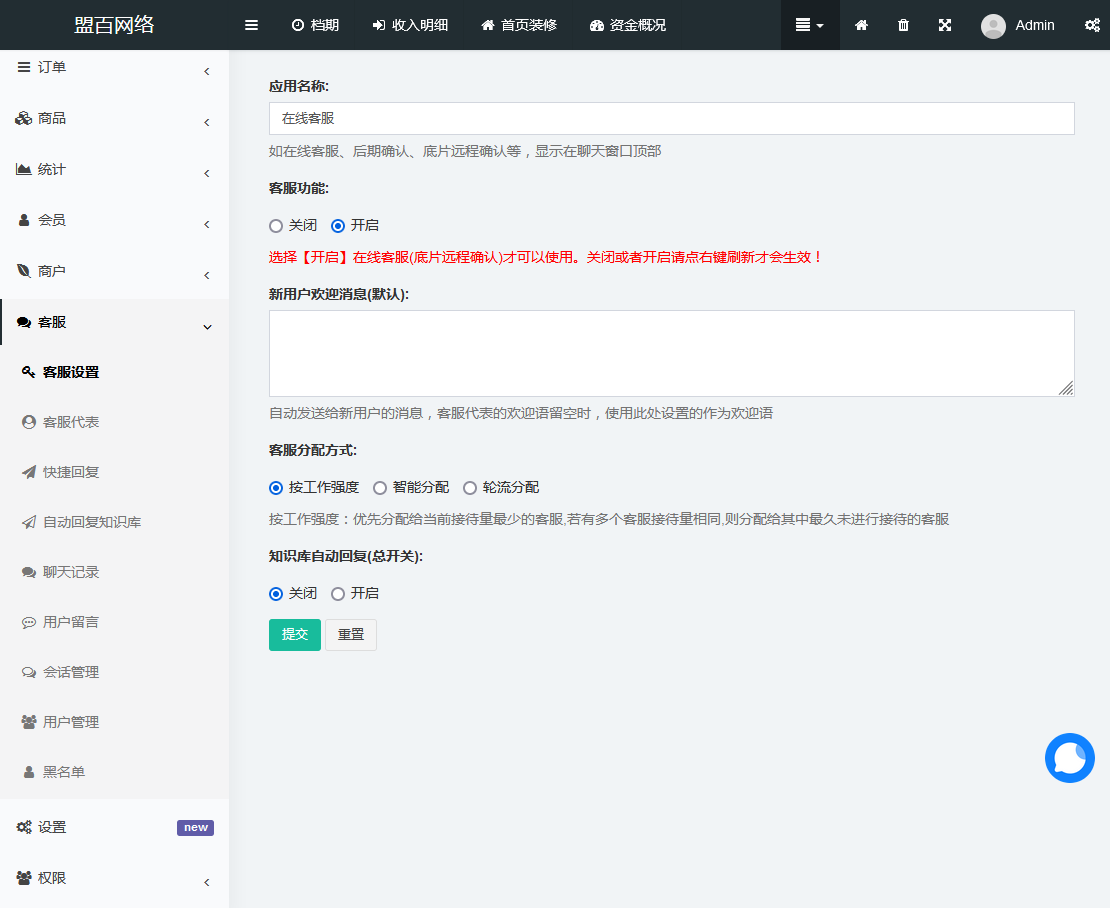Click the 应用名称 text input field
Image resolution: width=1110 pixels, height=908 pixels.
pos(671,118)
